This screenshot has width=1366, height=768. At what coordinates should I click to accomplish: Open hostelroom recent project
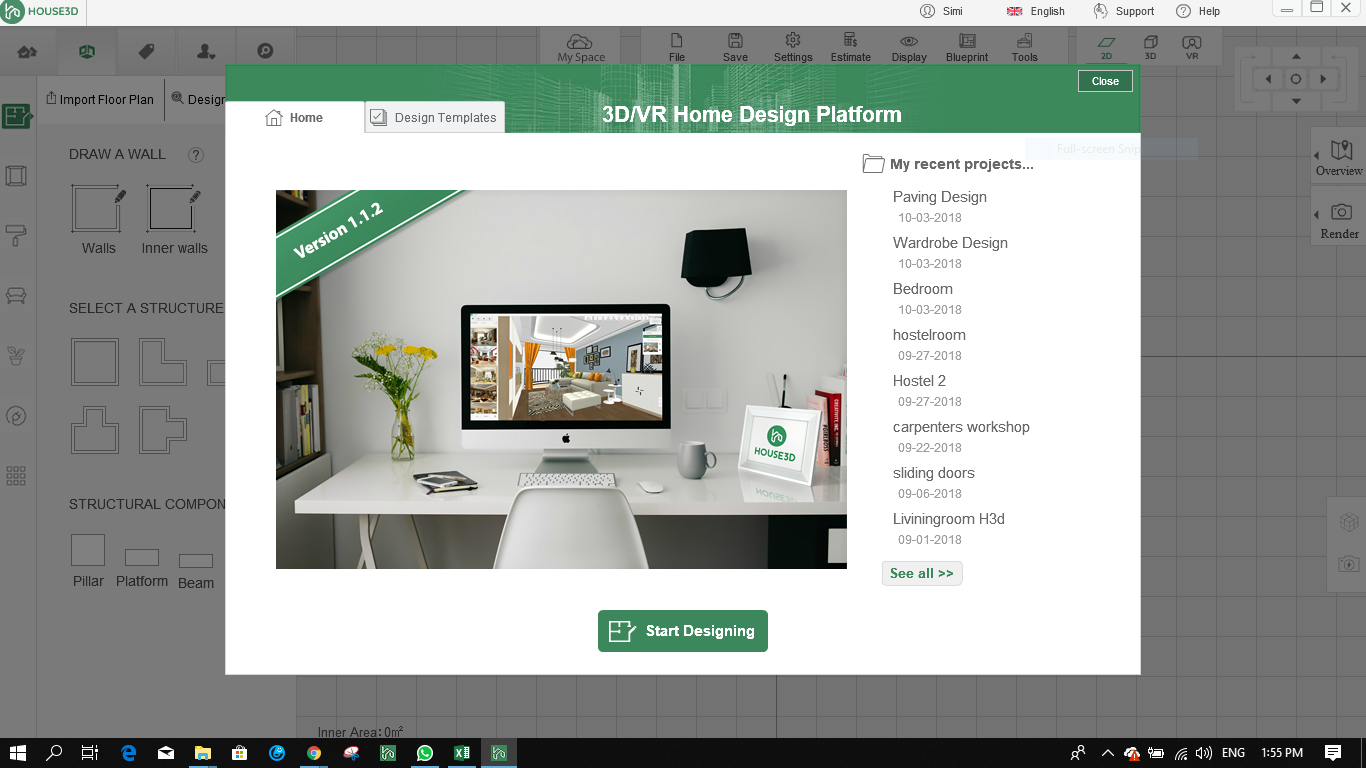[929, 335]
